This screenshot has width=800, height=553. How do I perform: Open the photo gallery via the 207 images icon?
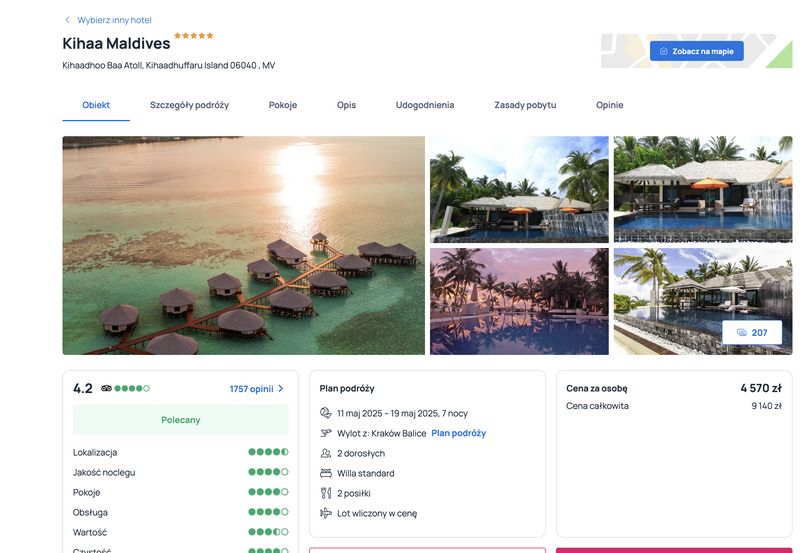tap(742, 333)
